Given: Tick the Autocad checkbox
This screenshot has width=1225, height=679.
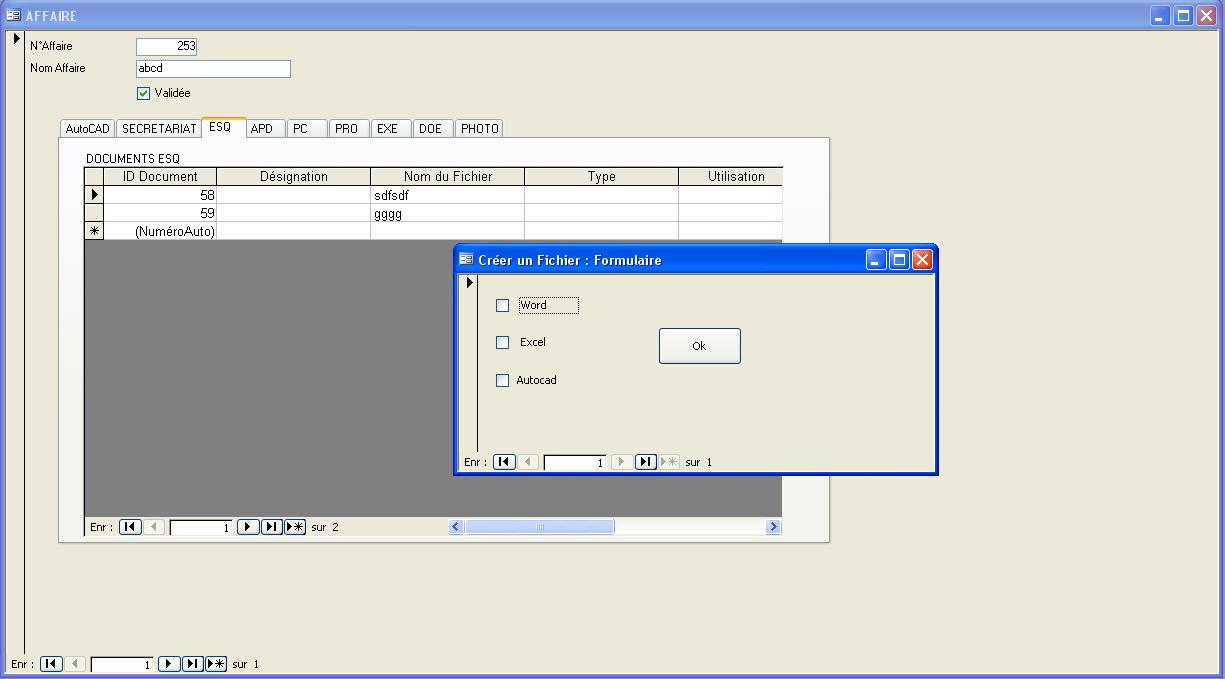Looking at the screenshot, I should click(503, 381).
